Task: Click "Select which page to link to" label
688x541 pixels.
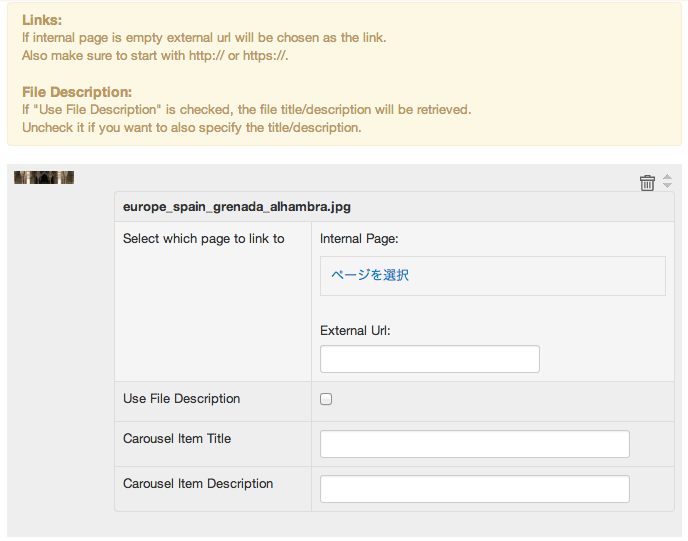Action: tap(203, 239)
